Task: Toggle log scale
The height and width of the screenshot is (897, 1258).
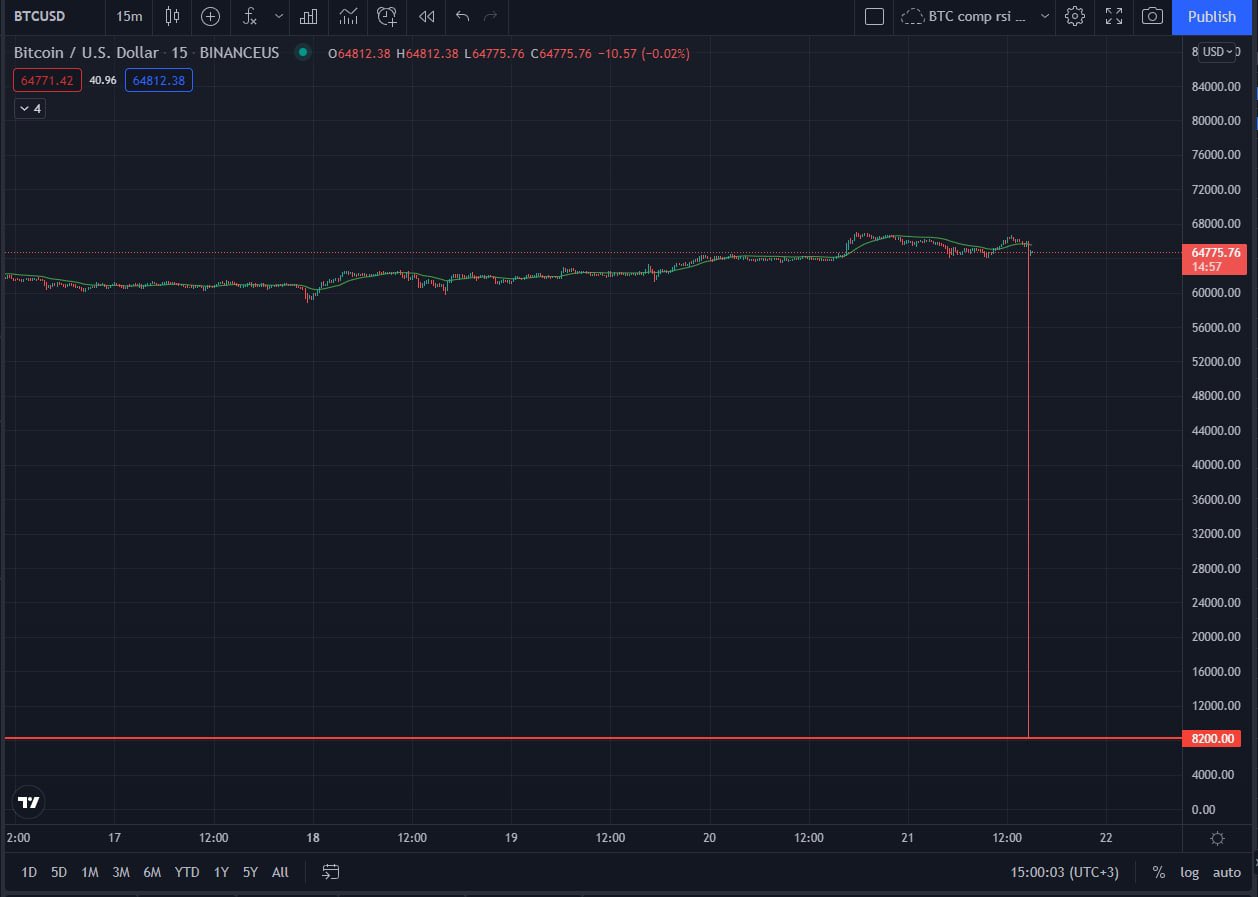Action: [x=1189, y=872]
